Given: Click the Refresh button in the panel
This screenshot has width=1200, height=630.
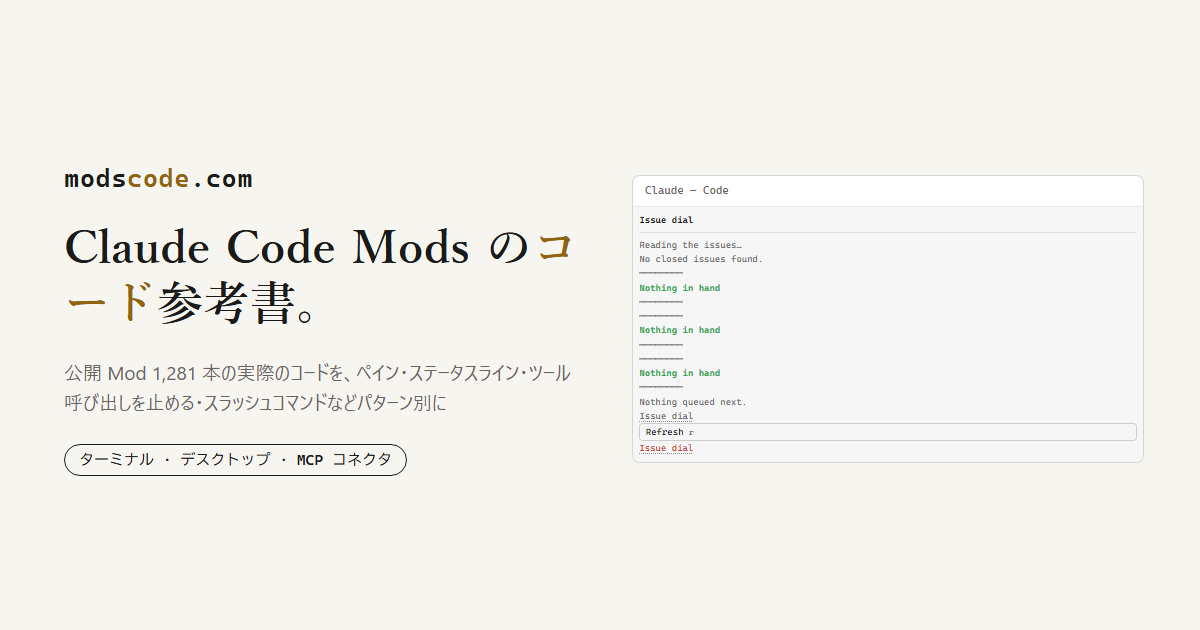Looking at the screenshot, I should (887, 432).
